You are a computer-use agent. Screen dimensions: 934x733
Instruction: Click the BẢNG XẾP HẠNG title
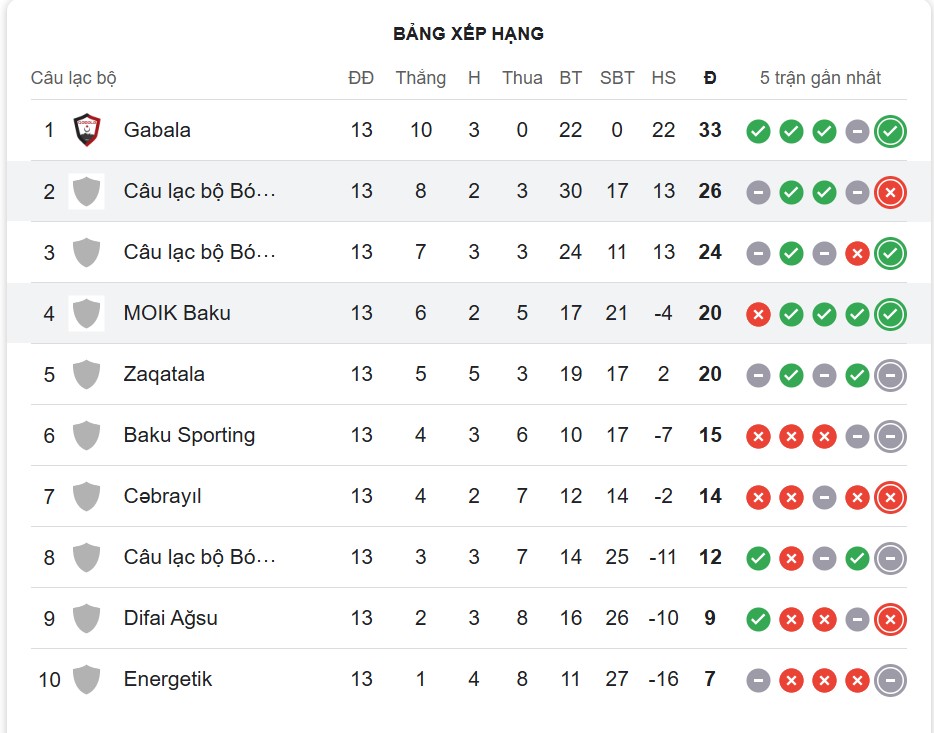pyautogui.click(x=468, y=34)
